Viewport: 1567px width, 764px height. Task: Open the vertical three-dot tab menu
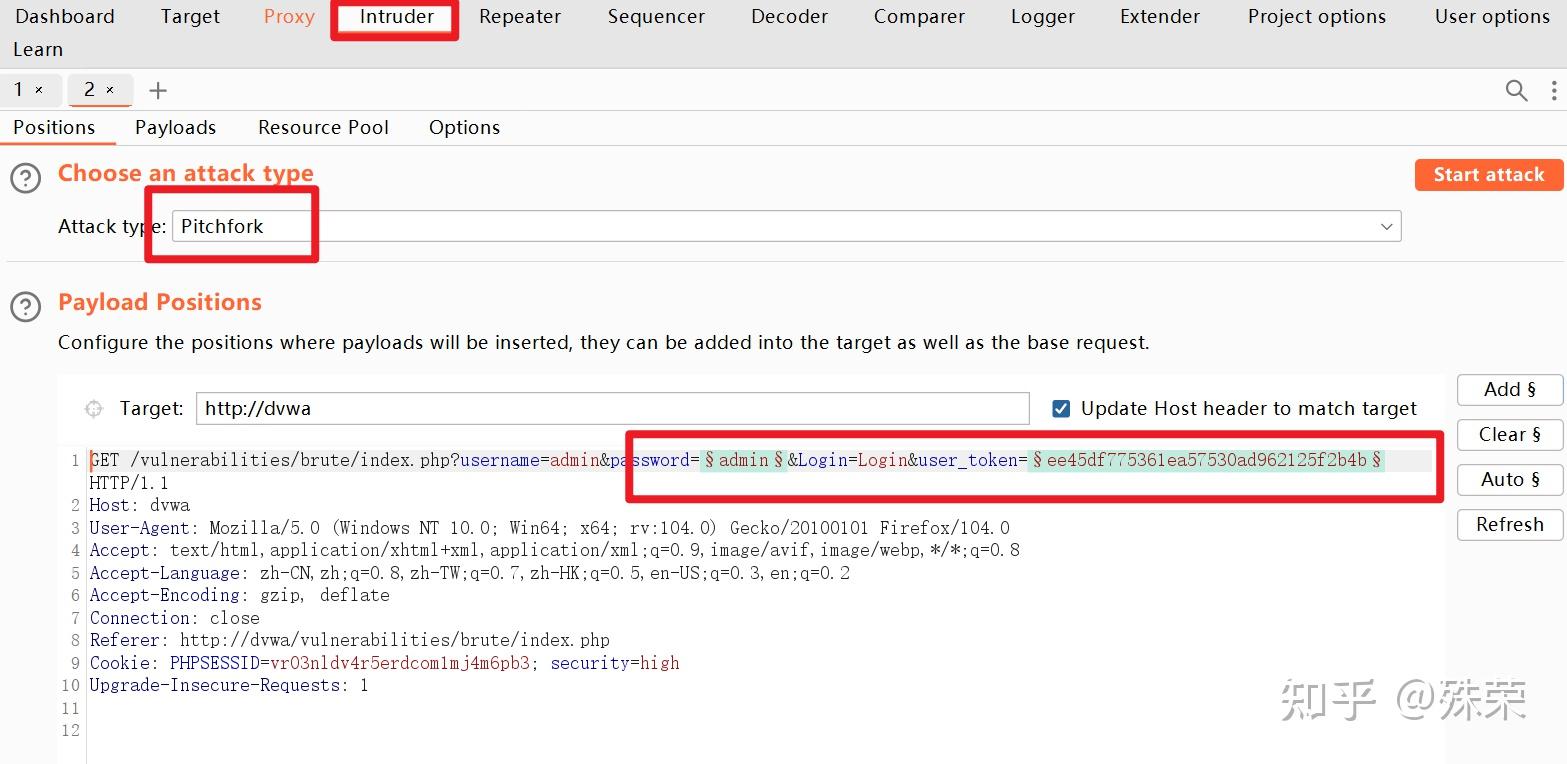tap(1553, 91)
